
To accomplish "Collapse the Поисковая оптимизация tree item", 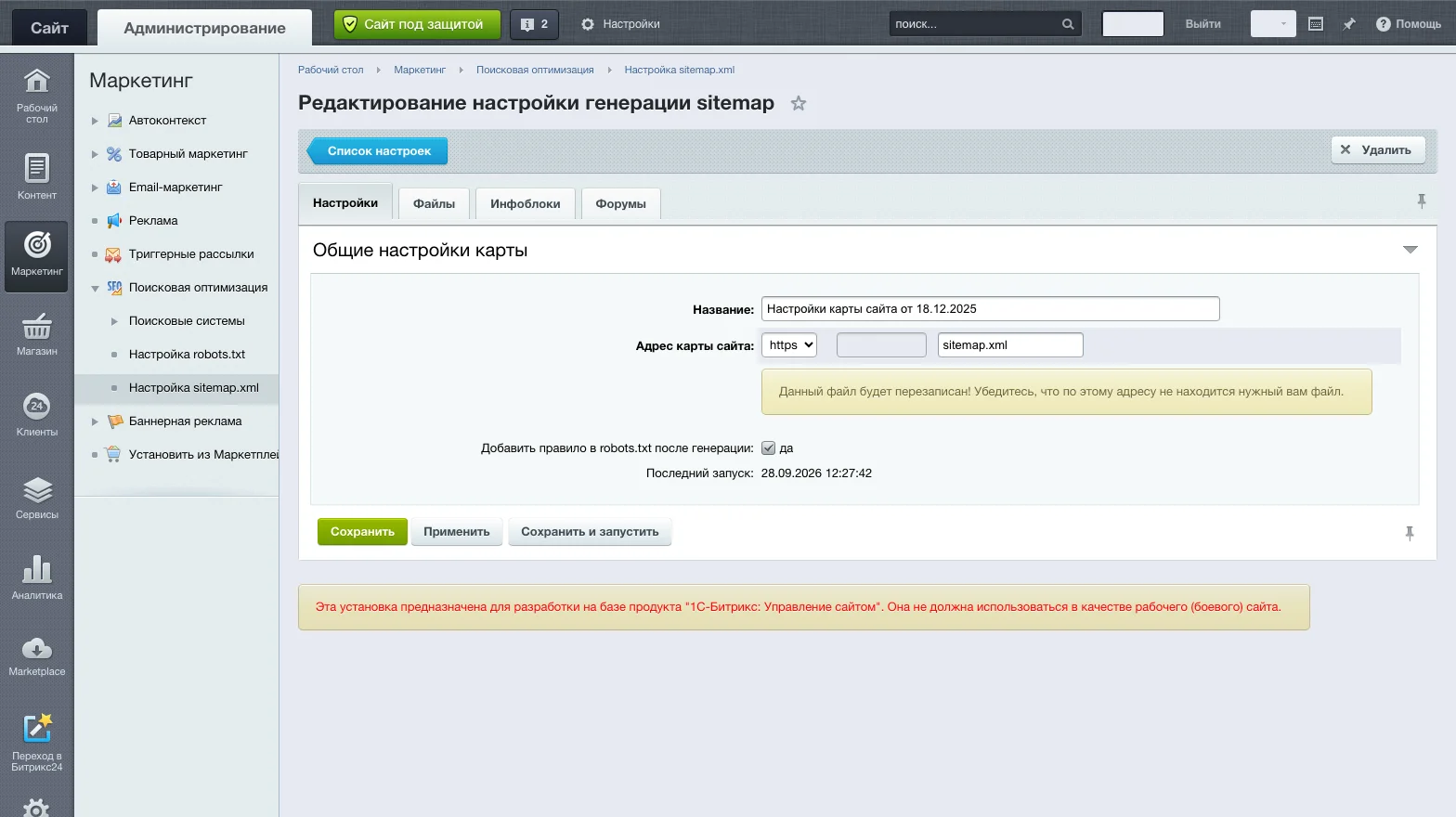I will click(95, 289).
